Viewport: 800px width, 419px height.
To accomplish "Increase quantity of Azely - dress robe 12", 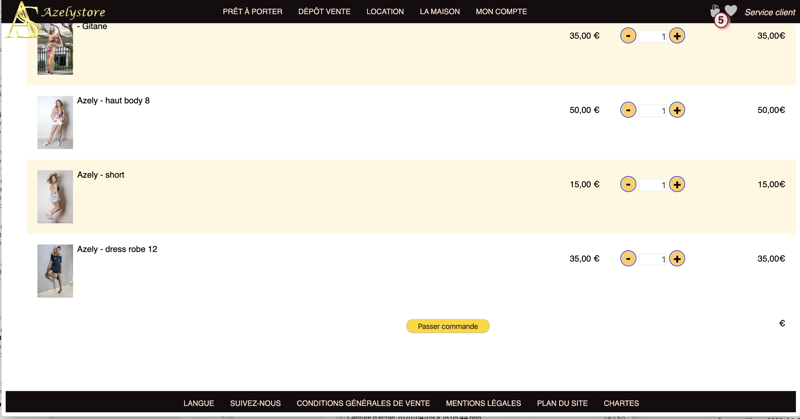I will (x=677, y=259).
